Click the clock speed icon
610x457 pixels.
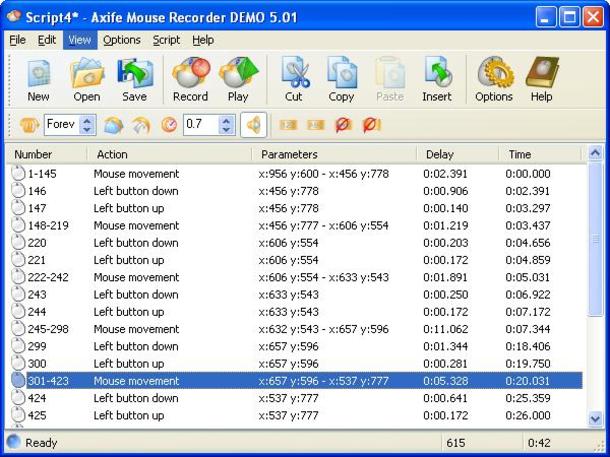coord(169,125)
